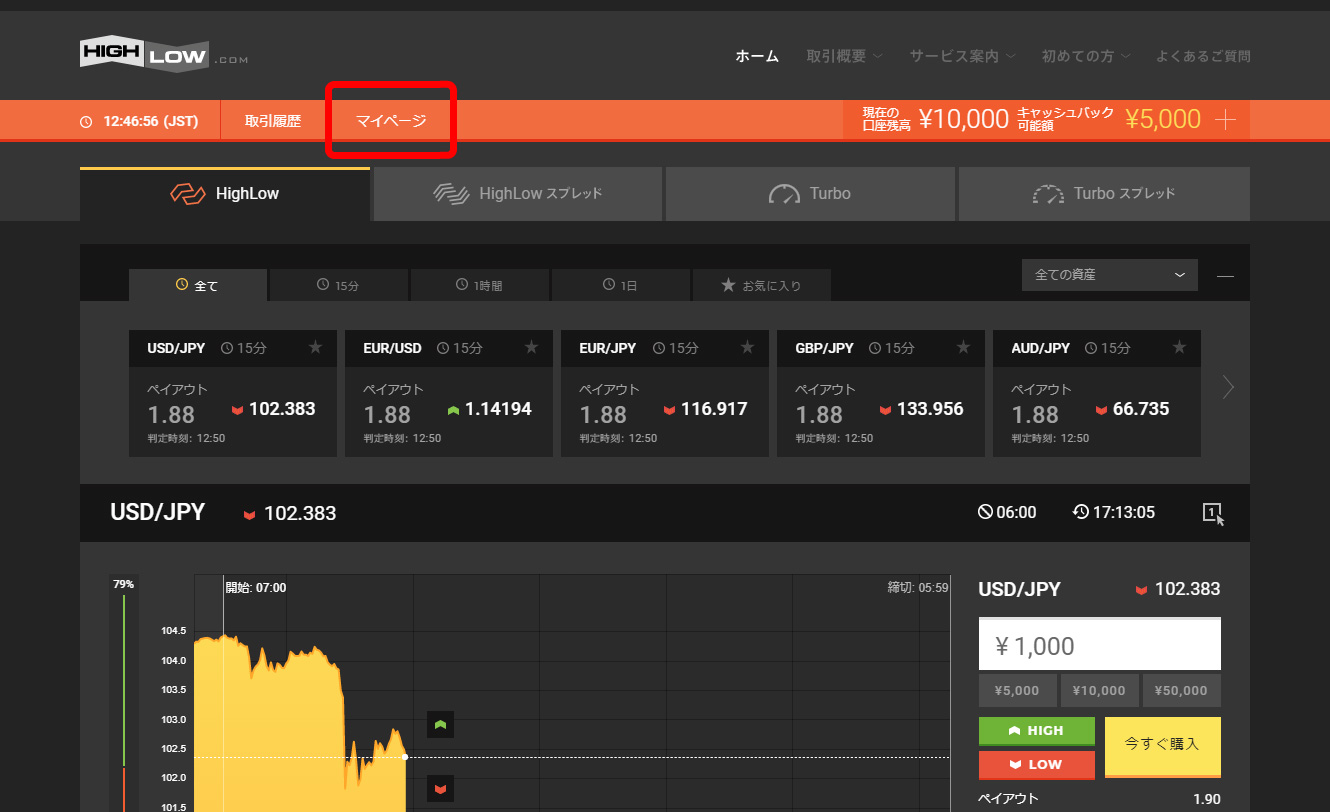Click the 79% sentiment indicator bar
1330x812 pixels.
click(124, 695)
